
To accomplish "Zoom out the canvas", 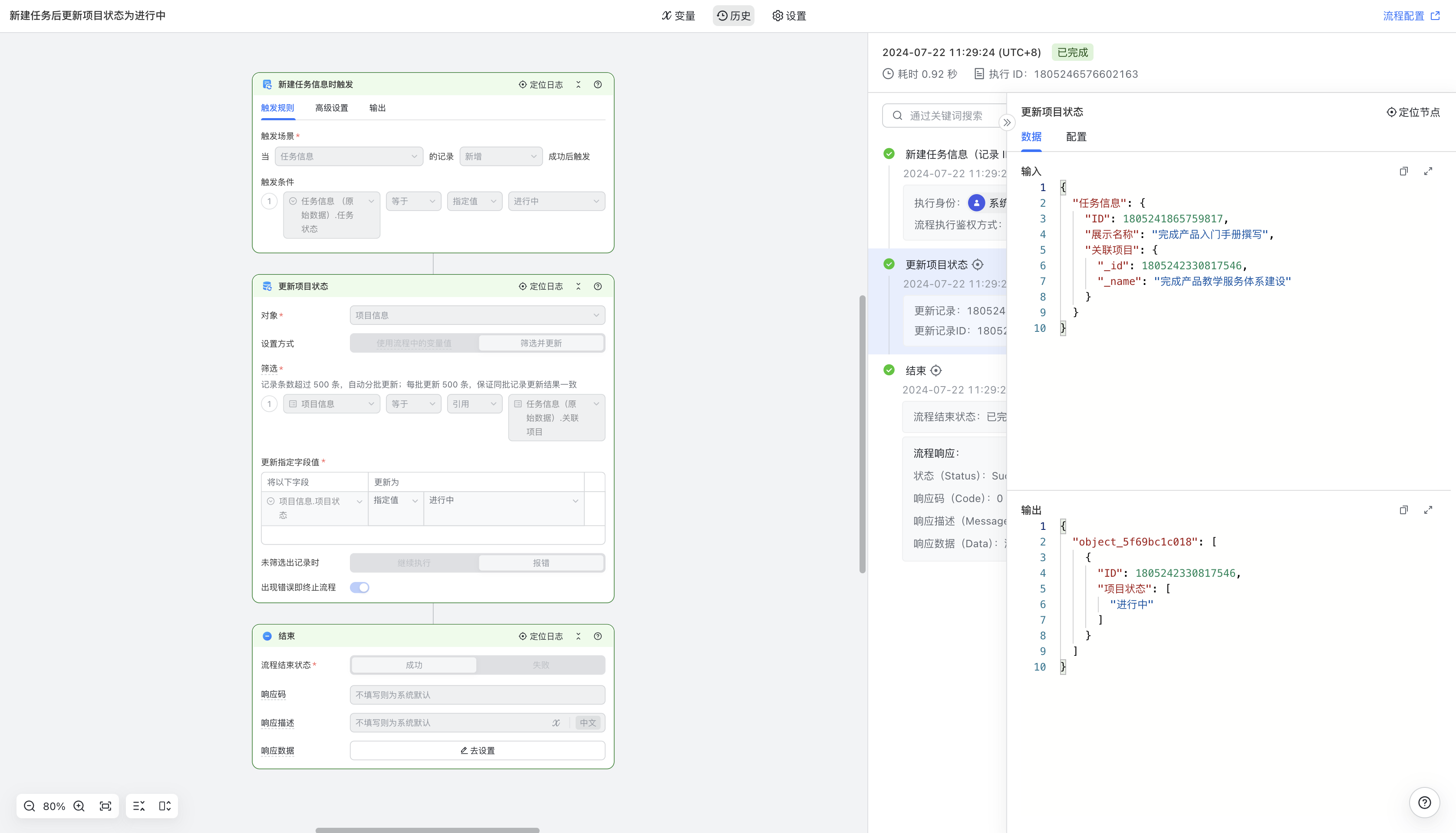I will [30, 806].
